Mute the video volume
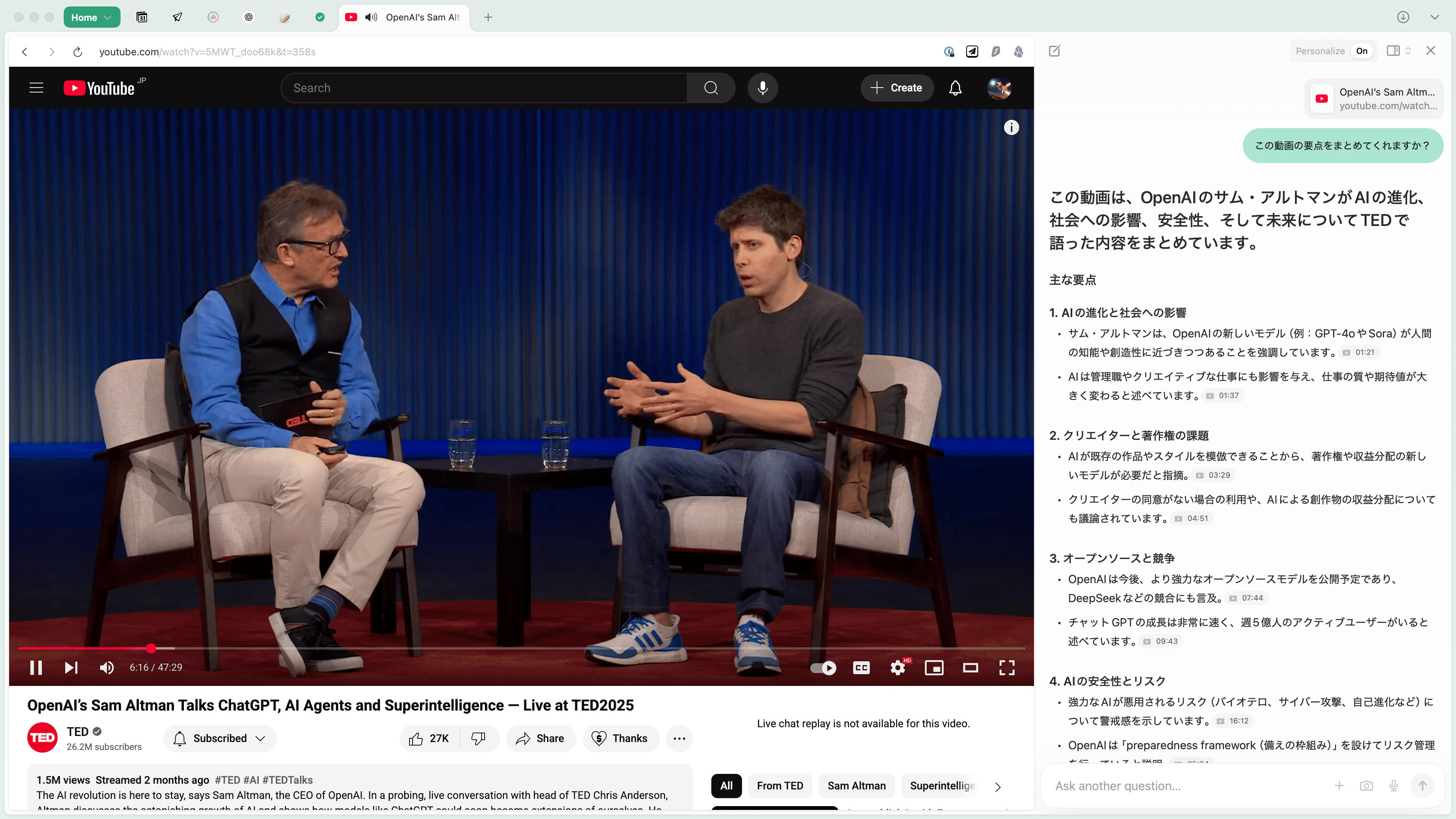The image size is (1456, 819). 106,667
